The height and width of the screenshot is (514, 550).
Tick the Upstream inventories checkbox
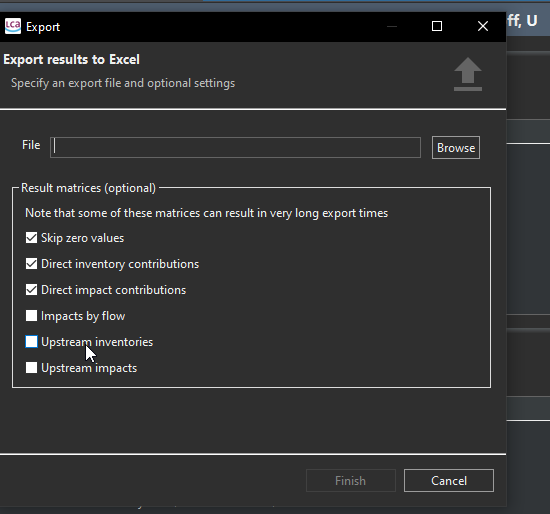click(32, 342)
